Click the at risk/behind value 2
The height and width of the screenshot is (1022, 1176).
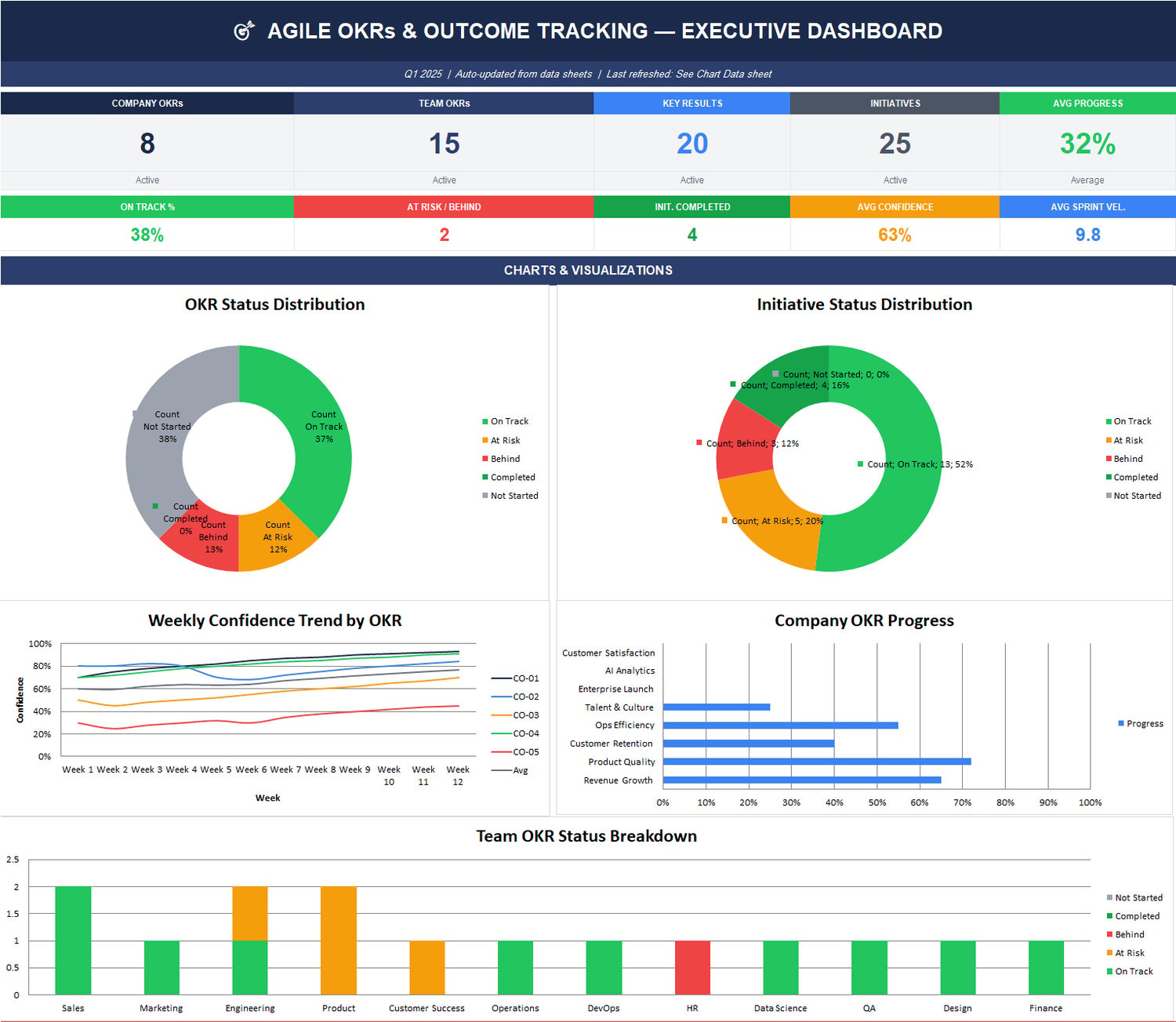point(445,235)
